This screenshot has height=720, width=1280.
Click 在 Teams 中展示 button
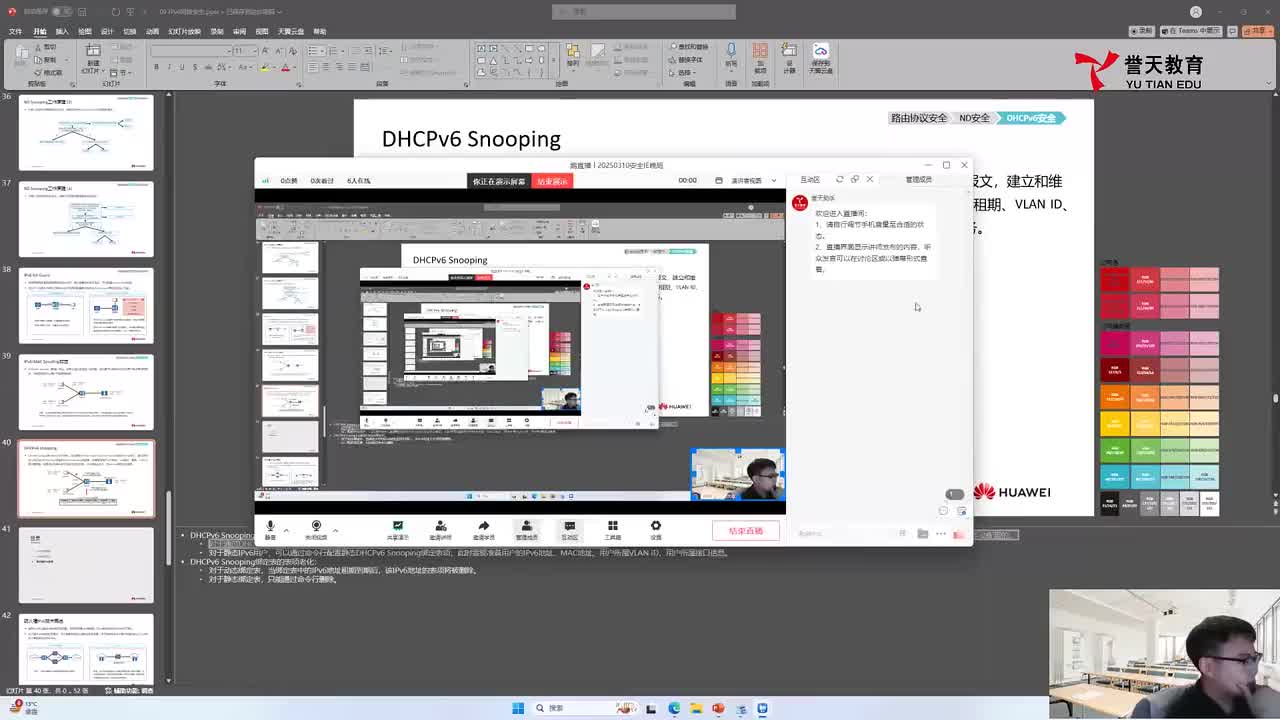pyautogui.click(x=1191, y=31)
